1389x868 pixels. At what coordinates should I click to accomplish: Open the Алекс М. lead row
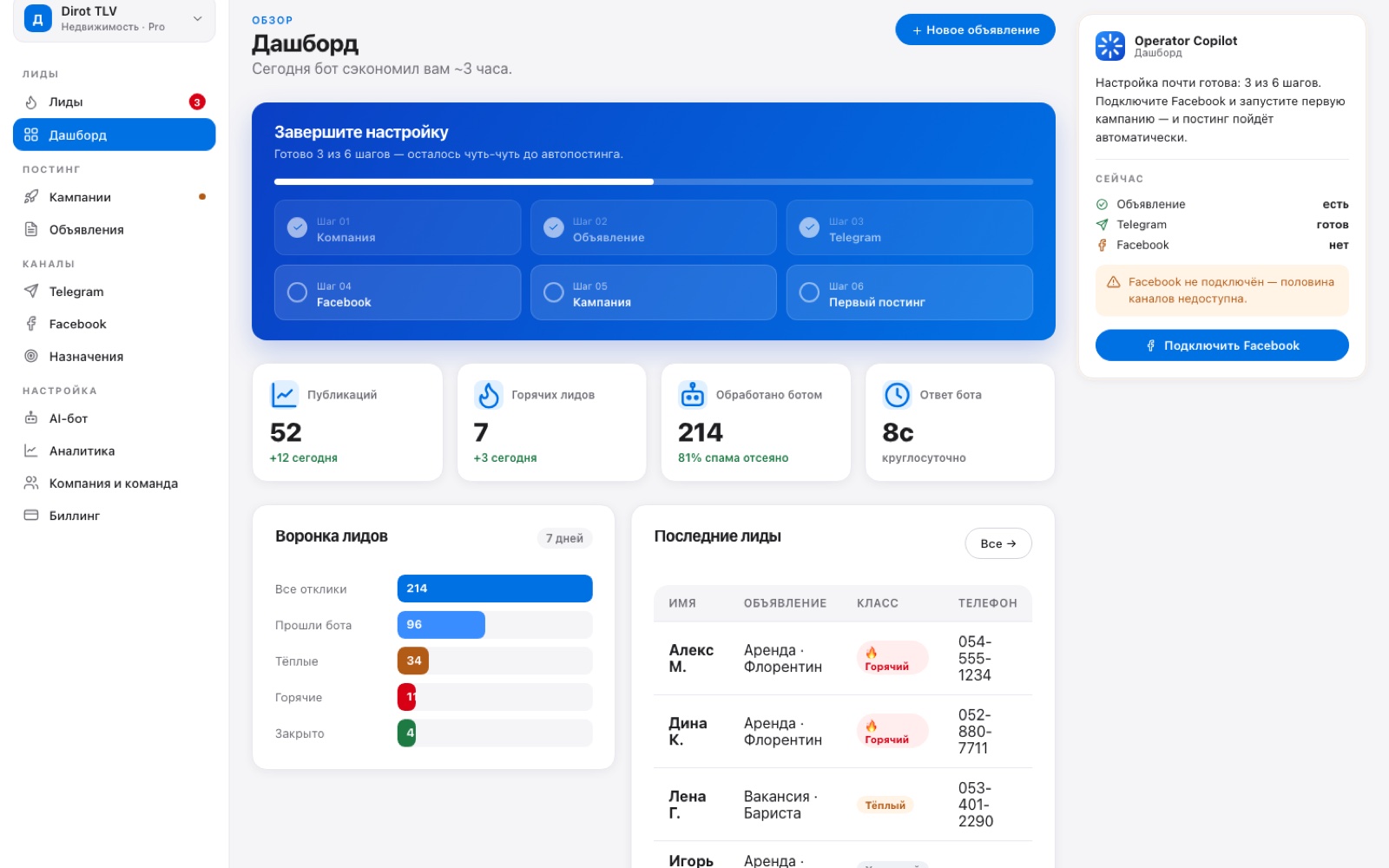click(x=843, y=658)
